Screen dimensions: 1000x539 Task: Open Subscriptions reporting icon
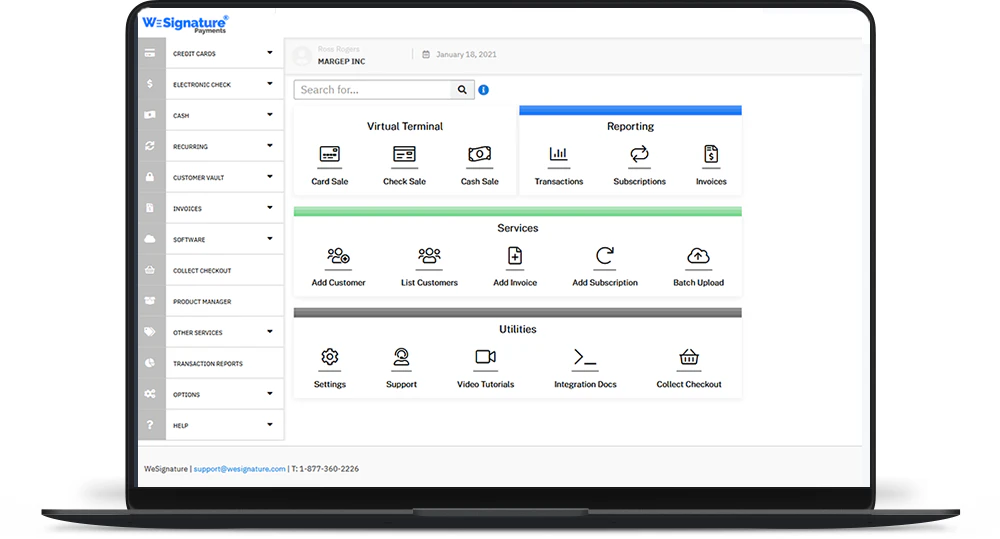(x=639, y=154)
